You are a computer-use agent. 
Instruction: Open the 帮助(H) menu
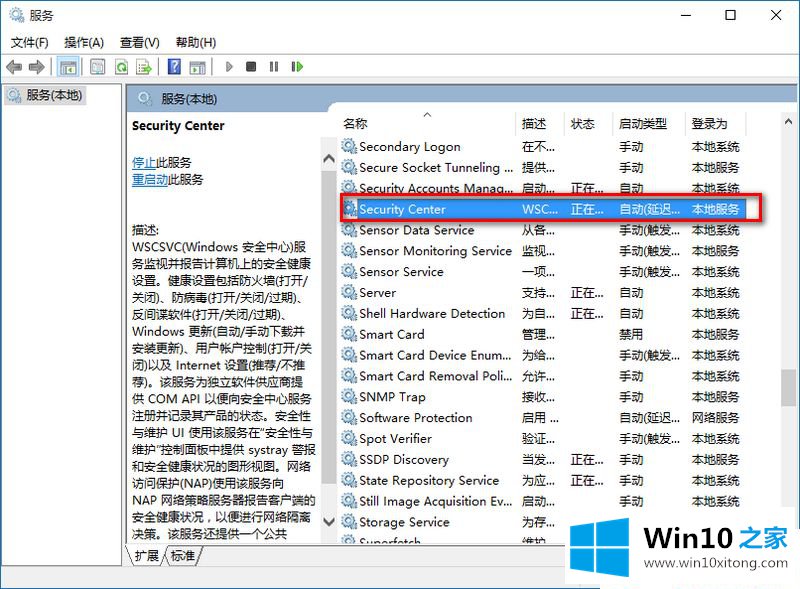pos(196,42)
